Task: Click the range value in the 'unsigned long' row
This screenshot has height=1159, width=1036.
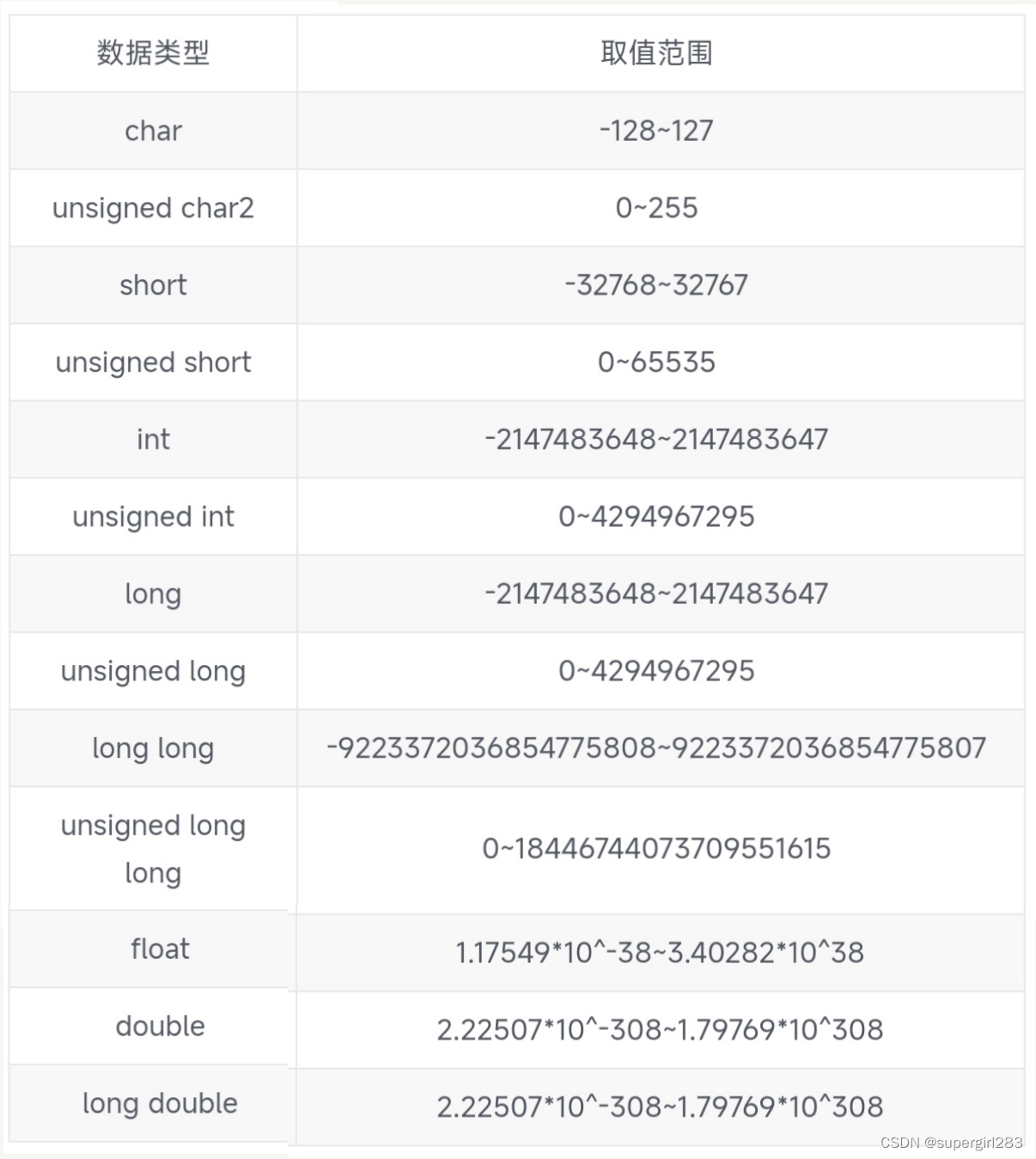Action: pyautogui.click(x=656, y=671)
